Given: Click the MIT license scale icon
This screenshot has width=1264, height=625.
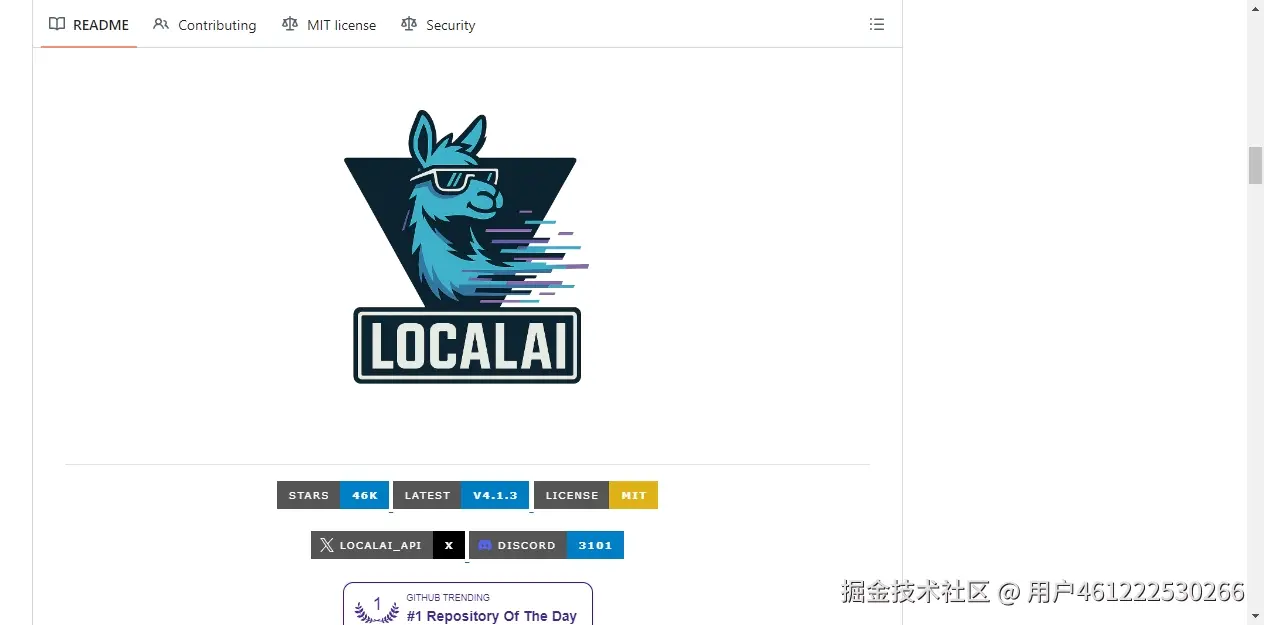Looking at the screenshot, I should click(290, 24).
